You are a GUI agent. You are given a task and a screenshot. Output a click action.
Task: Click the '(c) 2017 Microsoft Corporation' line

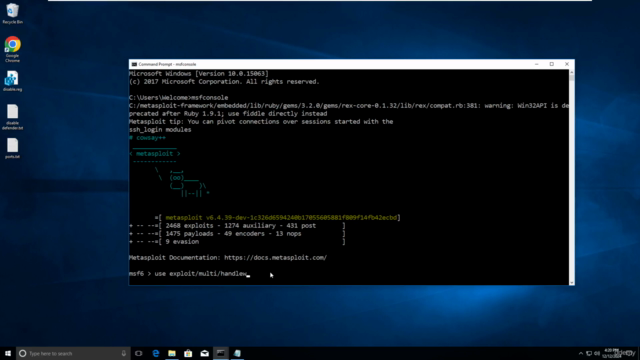(x=224, y=82)
